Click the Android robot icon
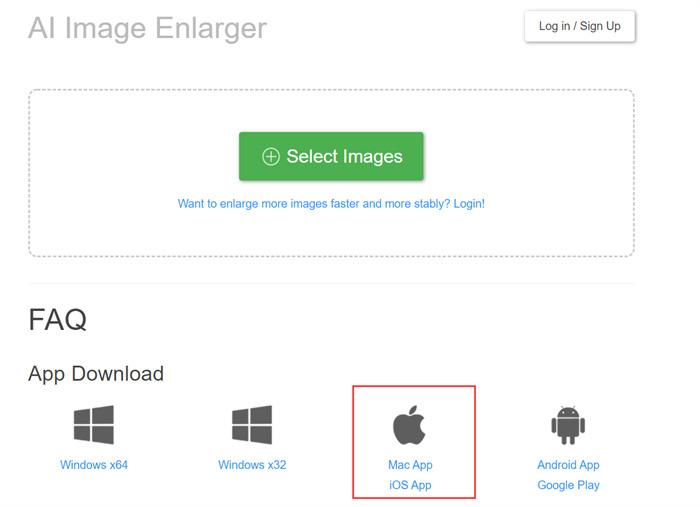The image size is (700, 507). pyautogui.click(x=568, y=425)
